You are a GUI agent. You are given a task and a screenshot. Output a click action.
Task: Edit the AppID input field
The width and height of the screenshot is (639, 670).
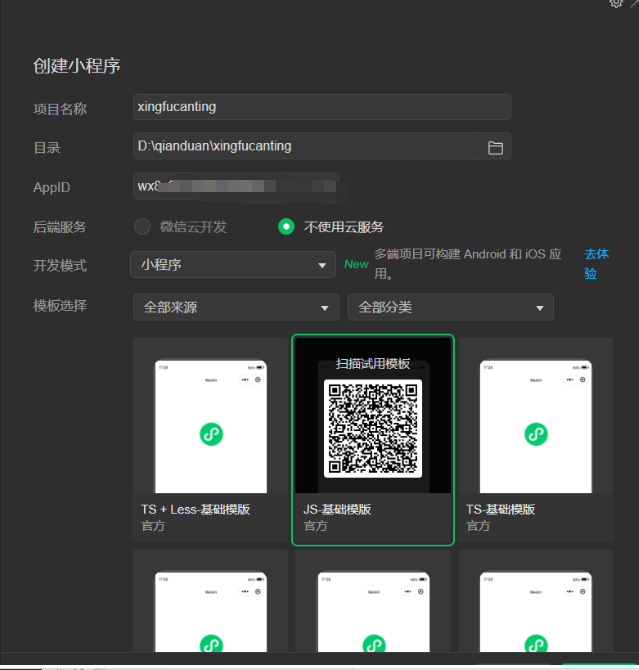236,186
